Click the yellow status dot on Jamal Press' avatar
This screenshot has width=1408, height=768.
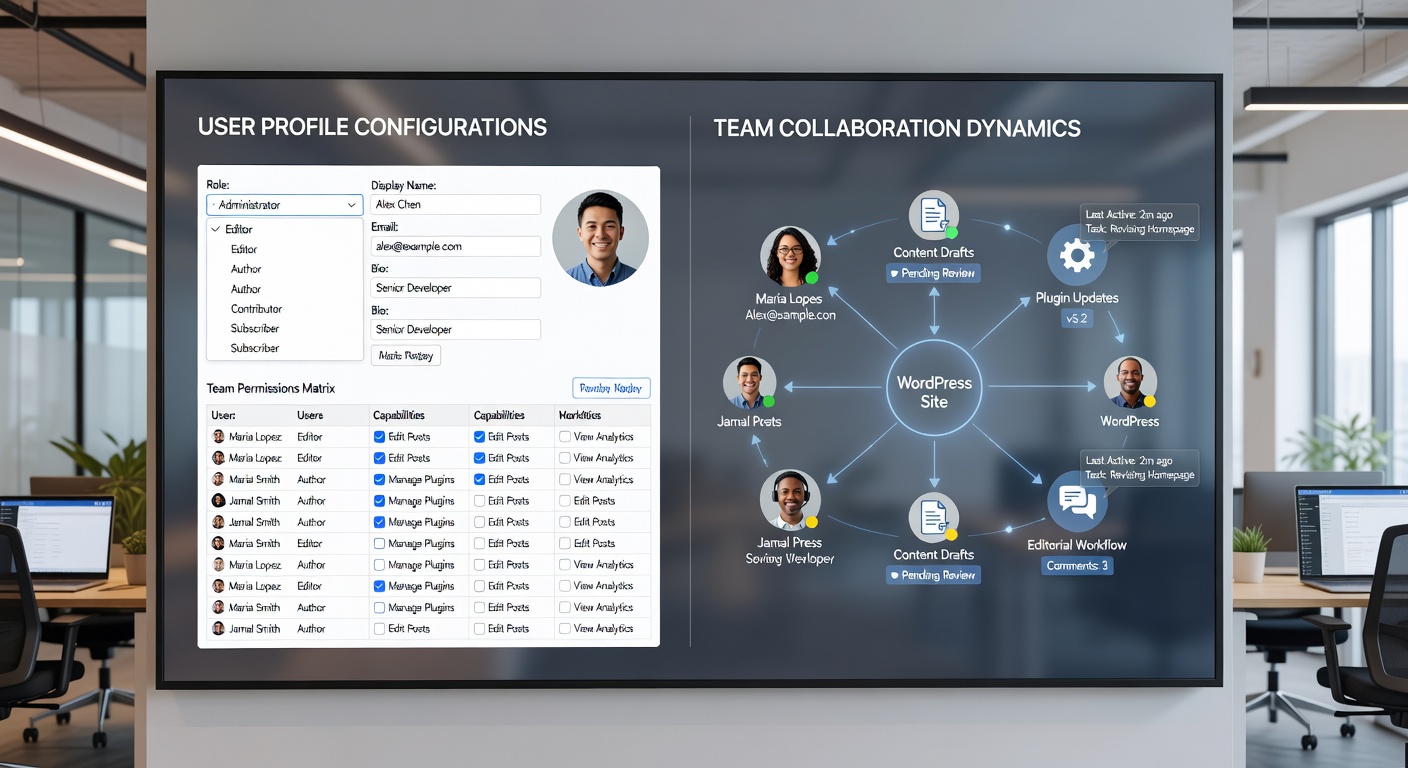[x=812, y=521]
